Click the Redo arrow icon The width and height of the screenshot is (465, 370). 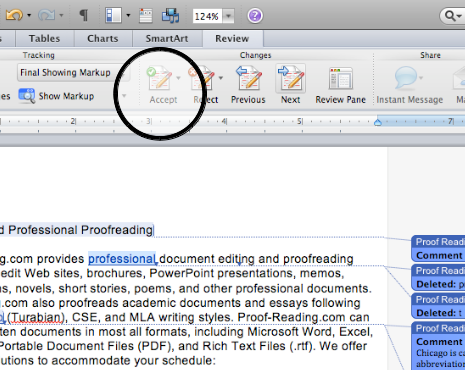[46, 15]
